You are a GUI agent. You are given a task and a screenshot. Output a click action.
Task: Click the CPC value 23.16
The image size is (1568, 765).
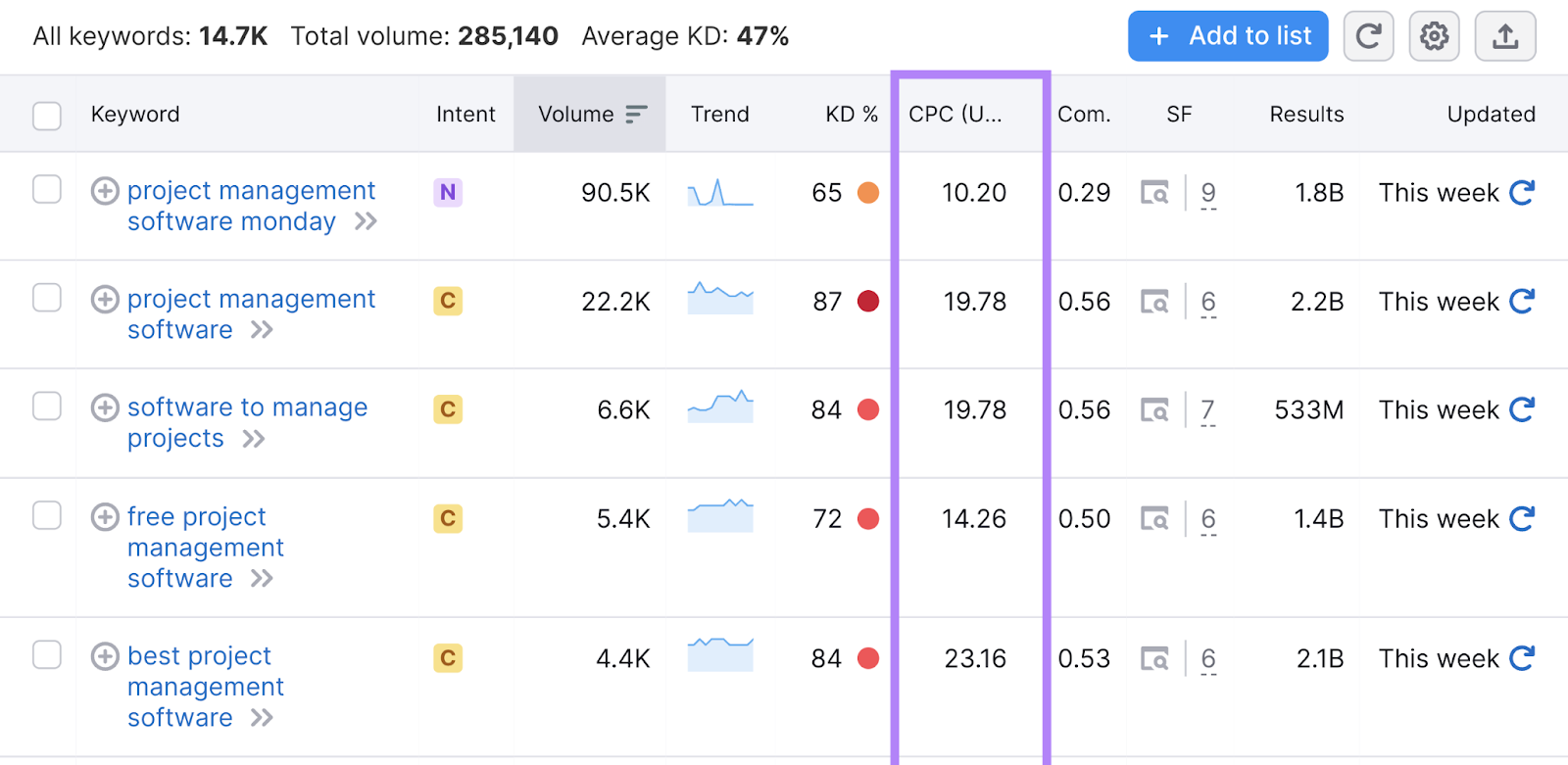coord(975,658)
